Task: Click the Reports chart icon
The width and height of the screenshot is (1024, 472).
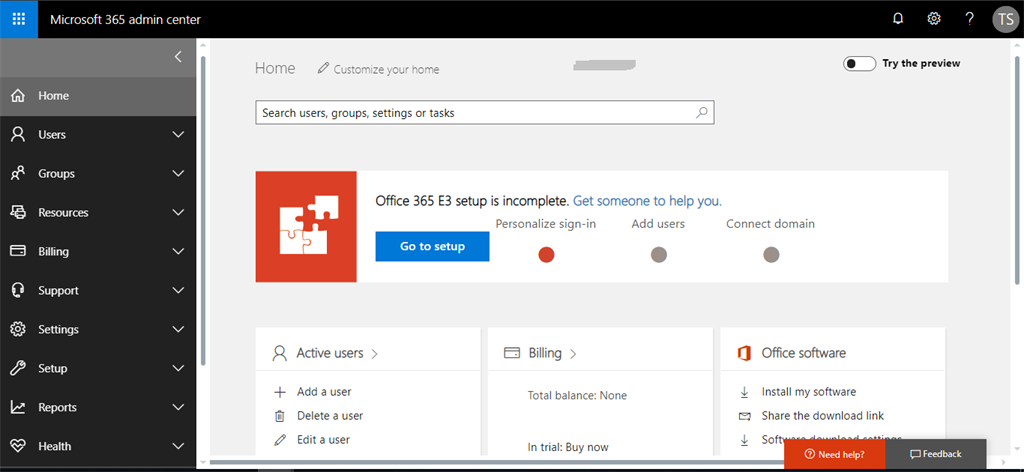Action: pyautogui.click(x=18, y=407)
